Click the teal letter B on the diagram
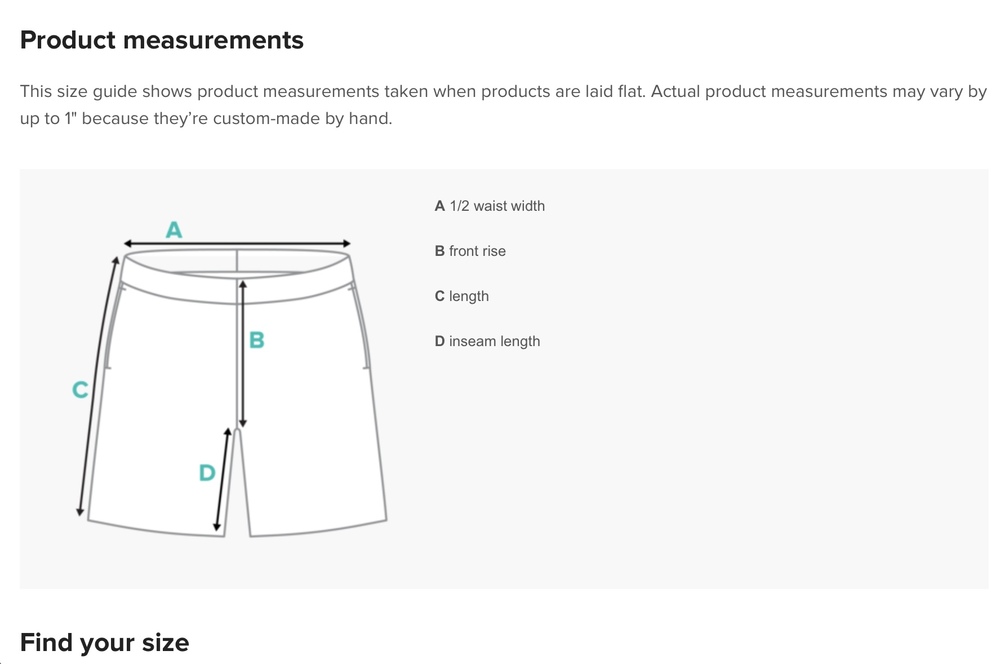1005x664 pixels. point(256,340)
